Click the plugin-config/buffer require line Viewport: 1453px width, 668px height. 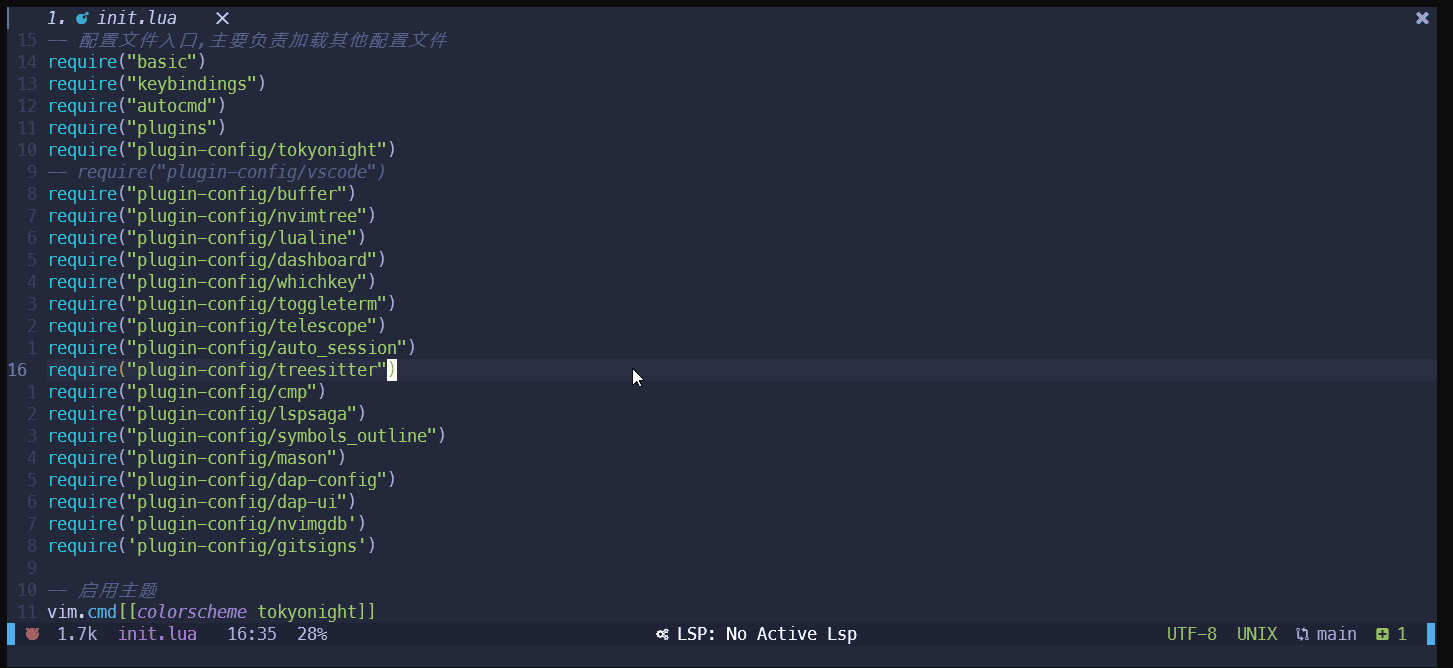coord(202,194)
